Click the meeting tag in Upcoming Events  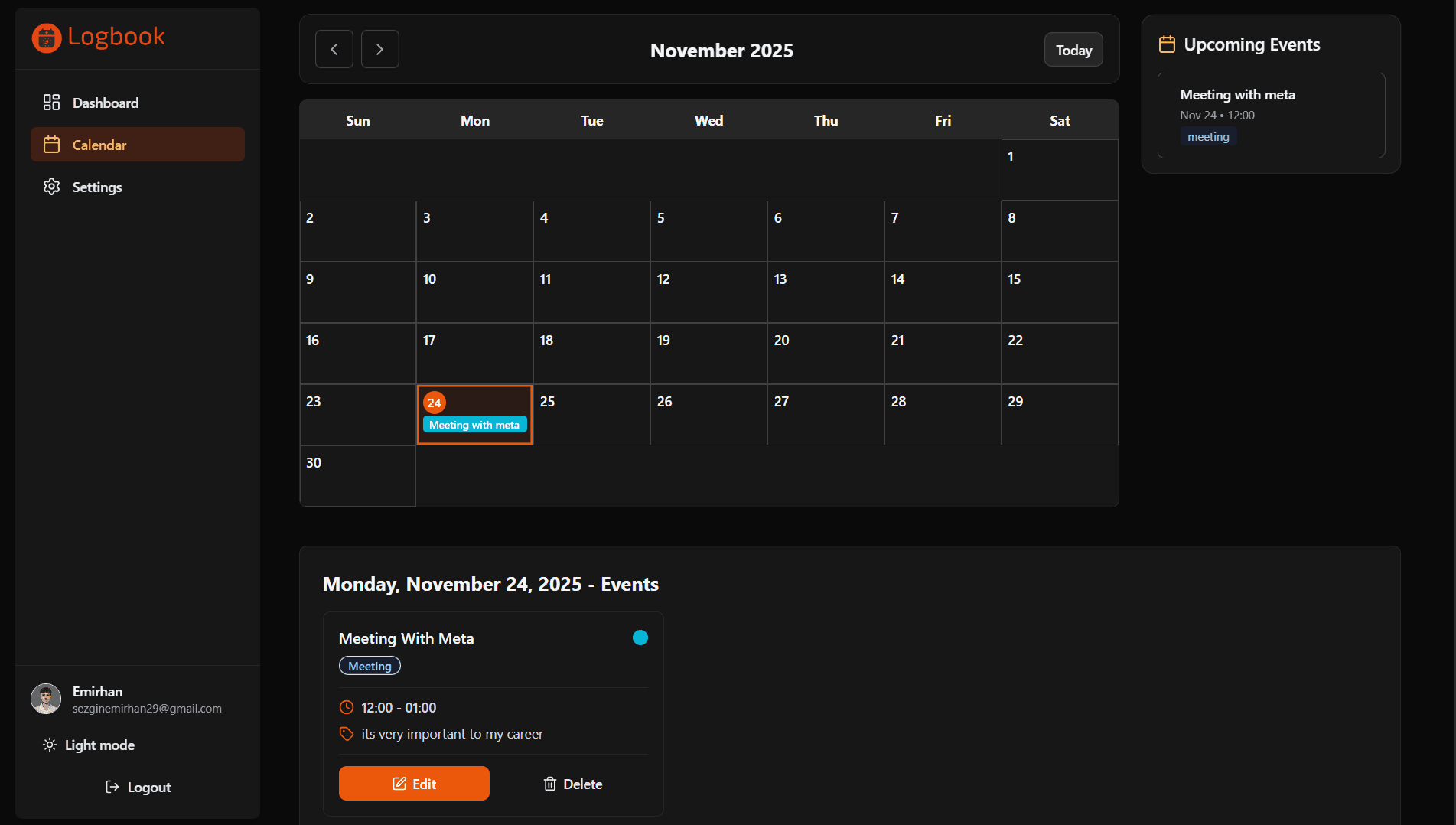point(1208,137)
